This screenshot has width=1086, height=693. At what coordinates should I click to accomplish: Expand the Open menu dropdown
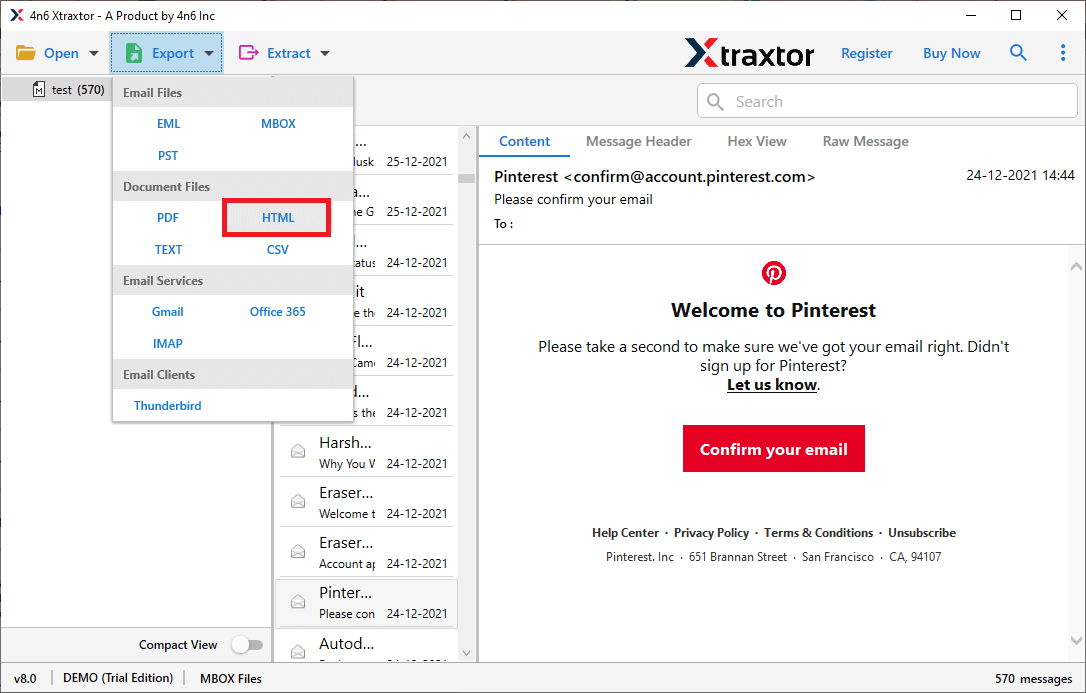[x=91, y=52]
